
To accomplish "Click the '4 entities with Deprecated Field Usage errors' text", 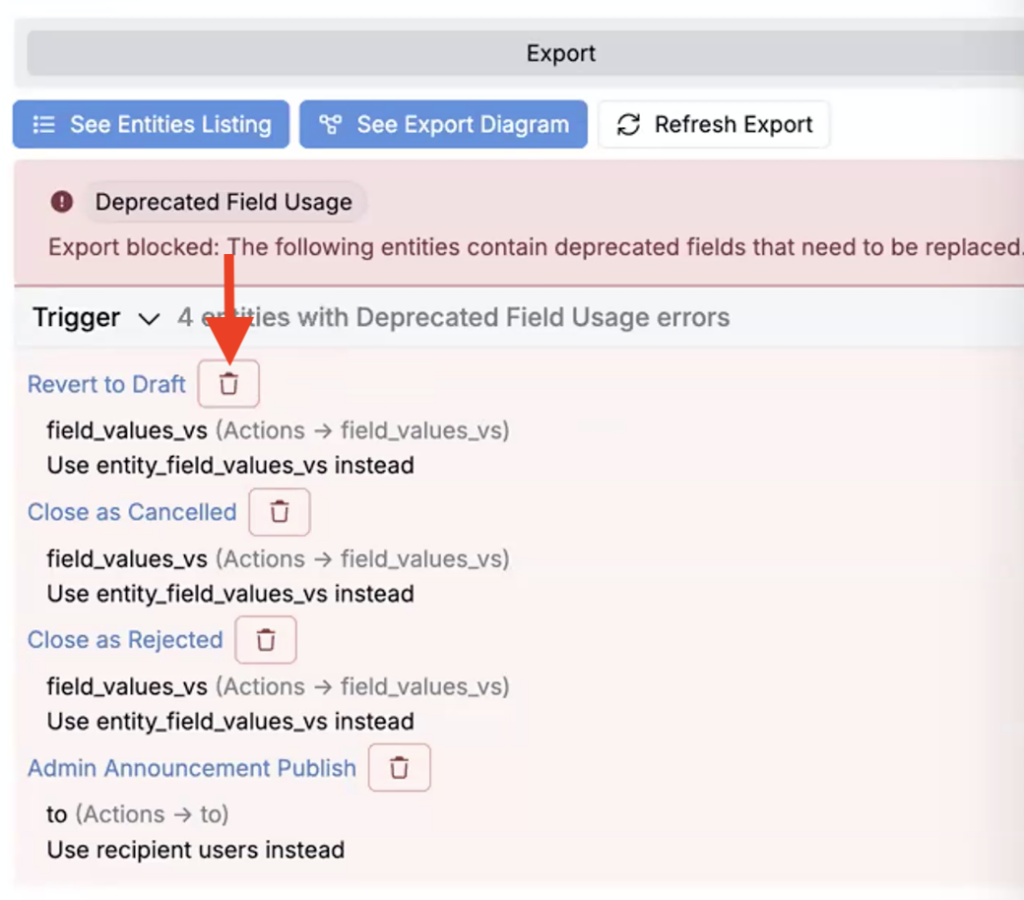I will click(x=453, y=318).
